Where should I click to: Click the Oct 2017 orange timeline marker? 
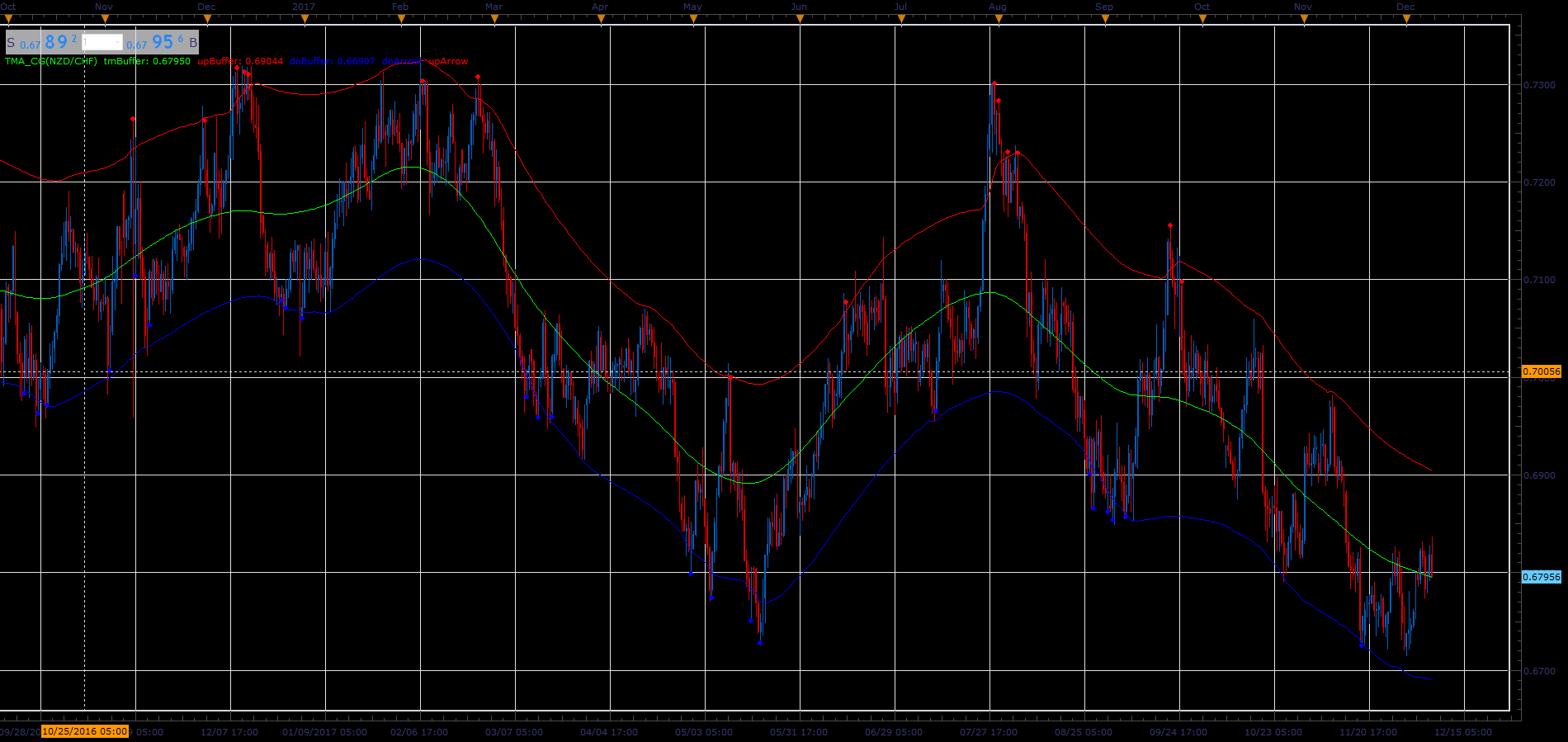pyautogui.click(x=1203, y=19)
